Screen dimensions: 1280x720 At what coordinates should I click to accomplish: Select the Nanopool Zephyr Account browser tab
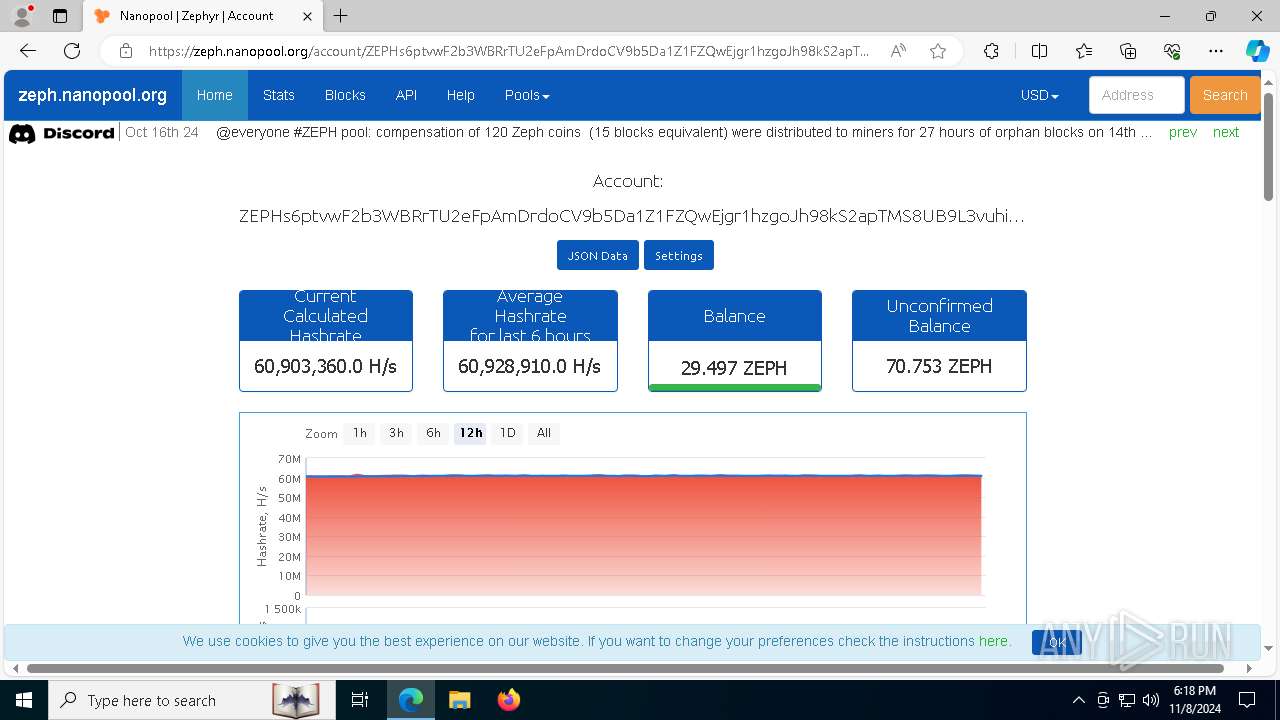202,16
